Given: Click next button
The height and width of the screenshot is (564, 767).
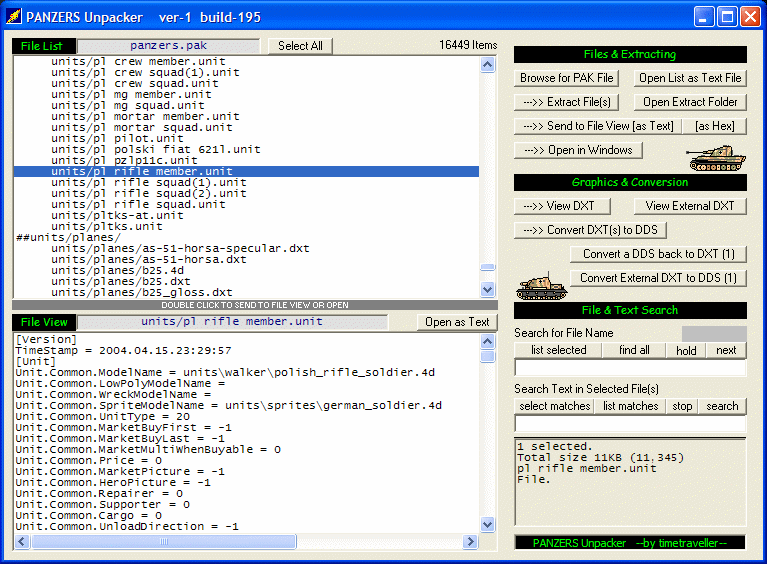Looking at the screenshot, I should pyautogui.click(x=726, y=350).
